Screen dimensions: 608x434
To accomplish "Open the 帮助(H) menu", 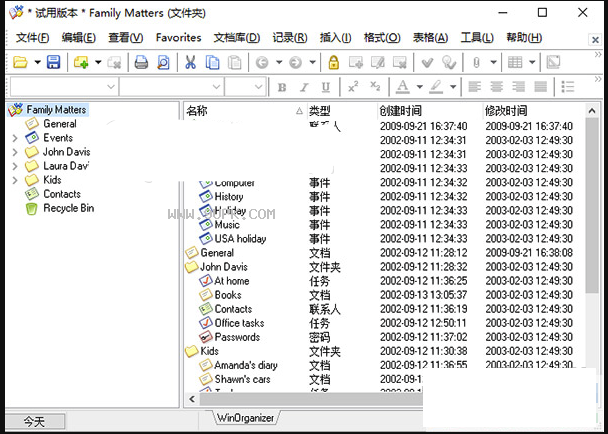I will tap(524, 38).
